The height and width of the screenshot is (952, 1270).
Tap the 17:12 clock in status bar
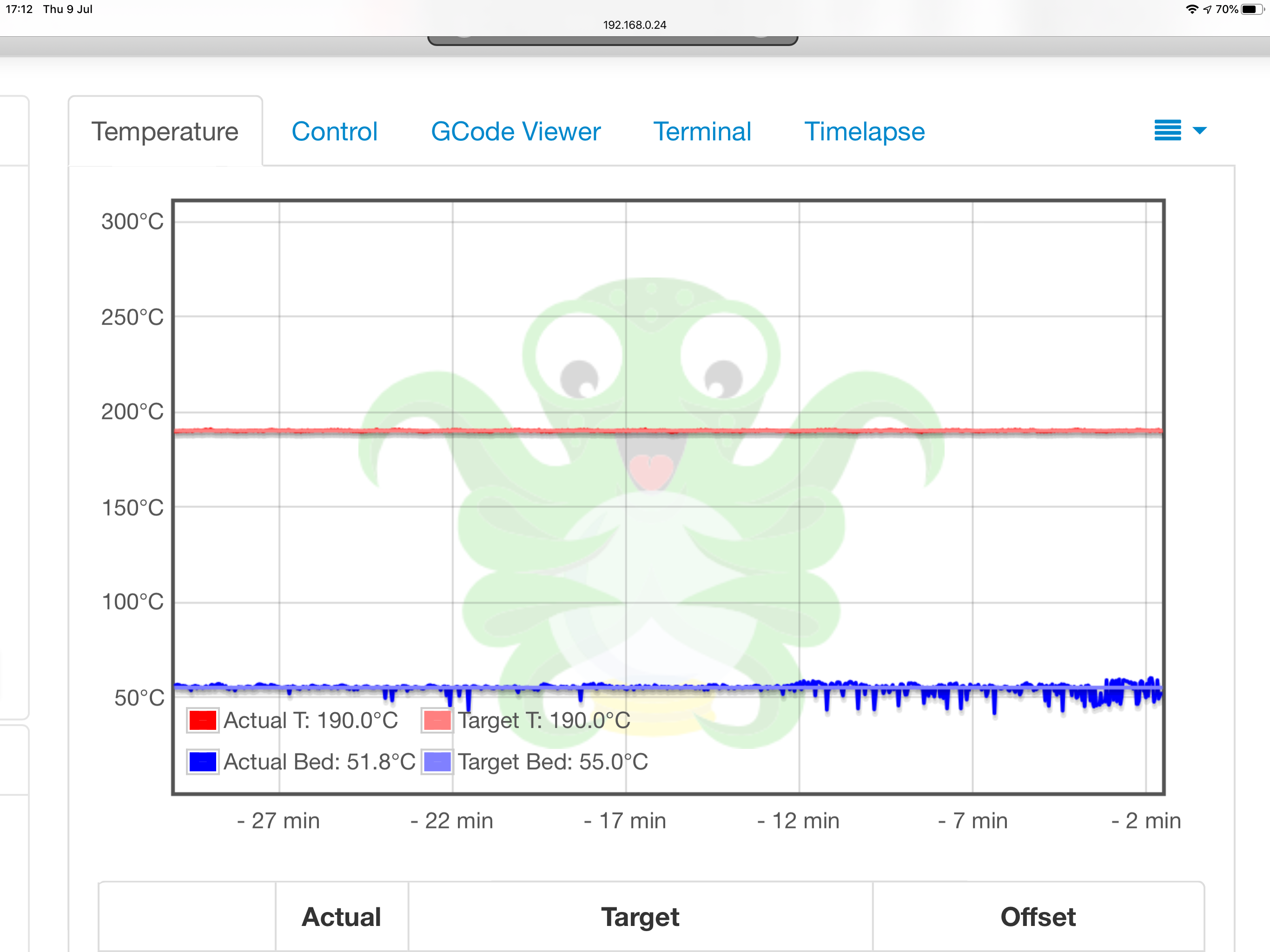pos(19,9)
